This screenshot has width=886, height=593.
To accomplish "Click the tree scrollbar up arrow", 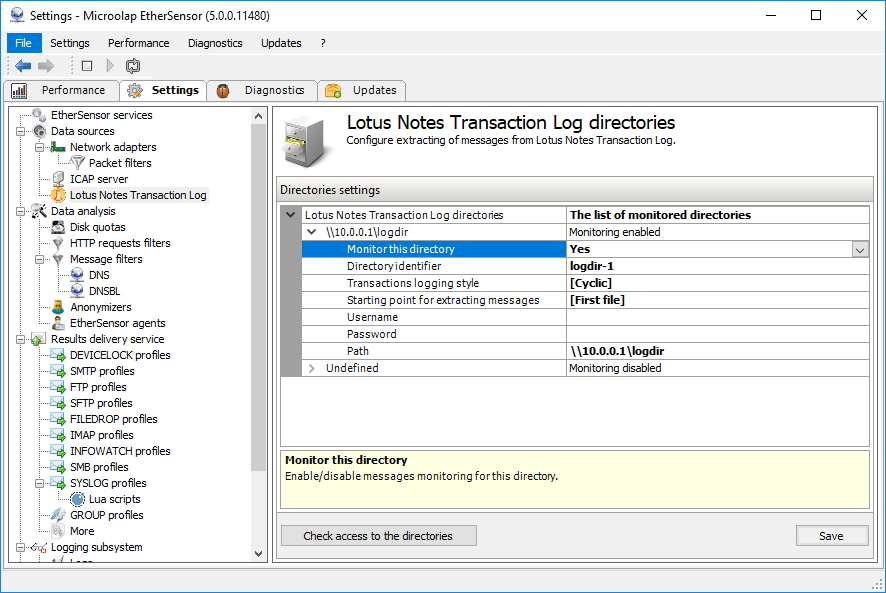I will click(258, 116).
